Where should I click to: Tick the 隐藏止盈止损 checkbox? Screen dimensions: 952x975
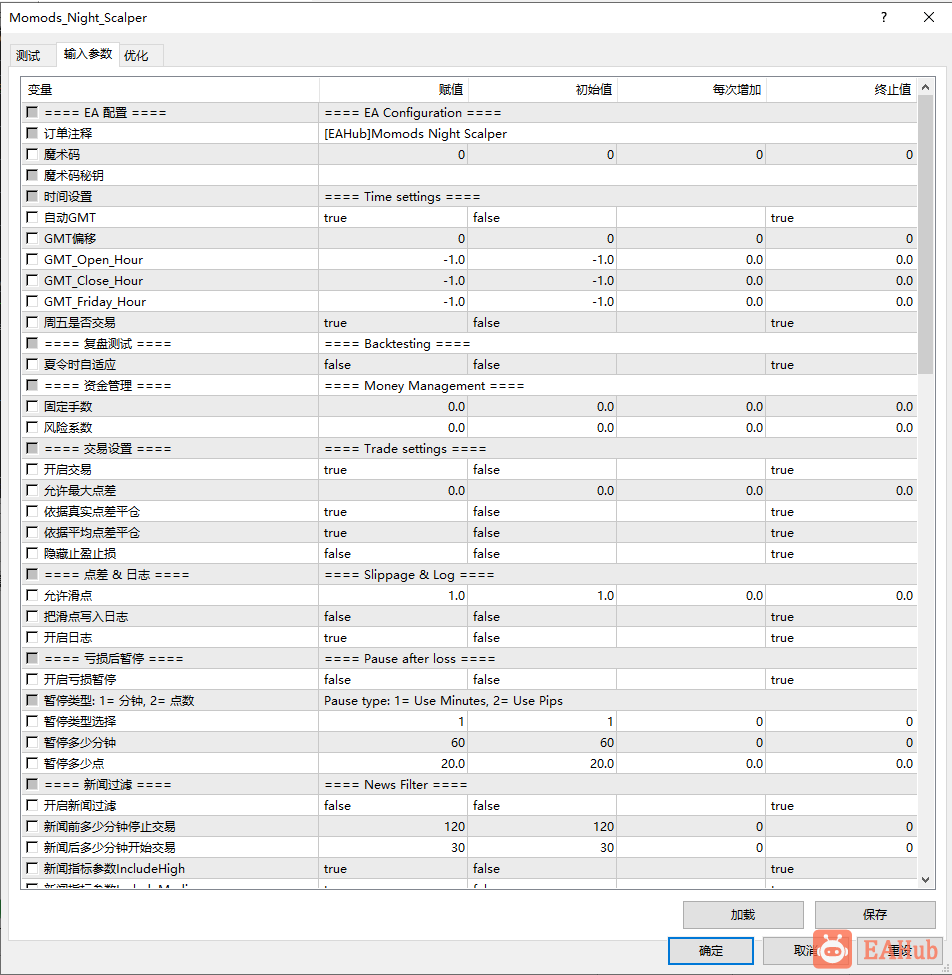tap(32, 553)
